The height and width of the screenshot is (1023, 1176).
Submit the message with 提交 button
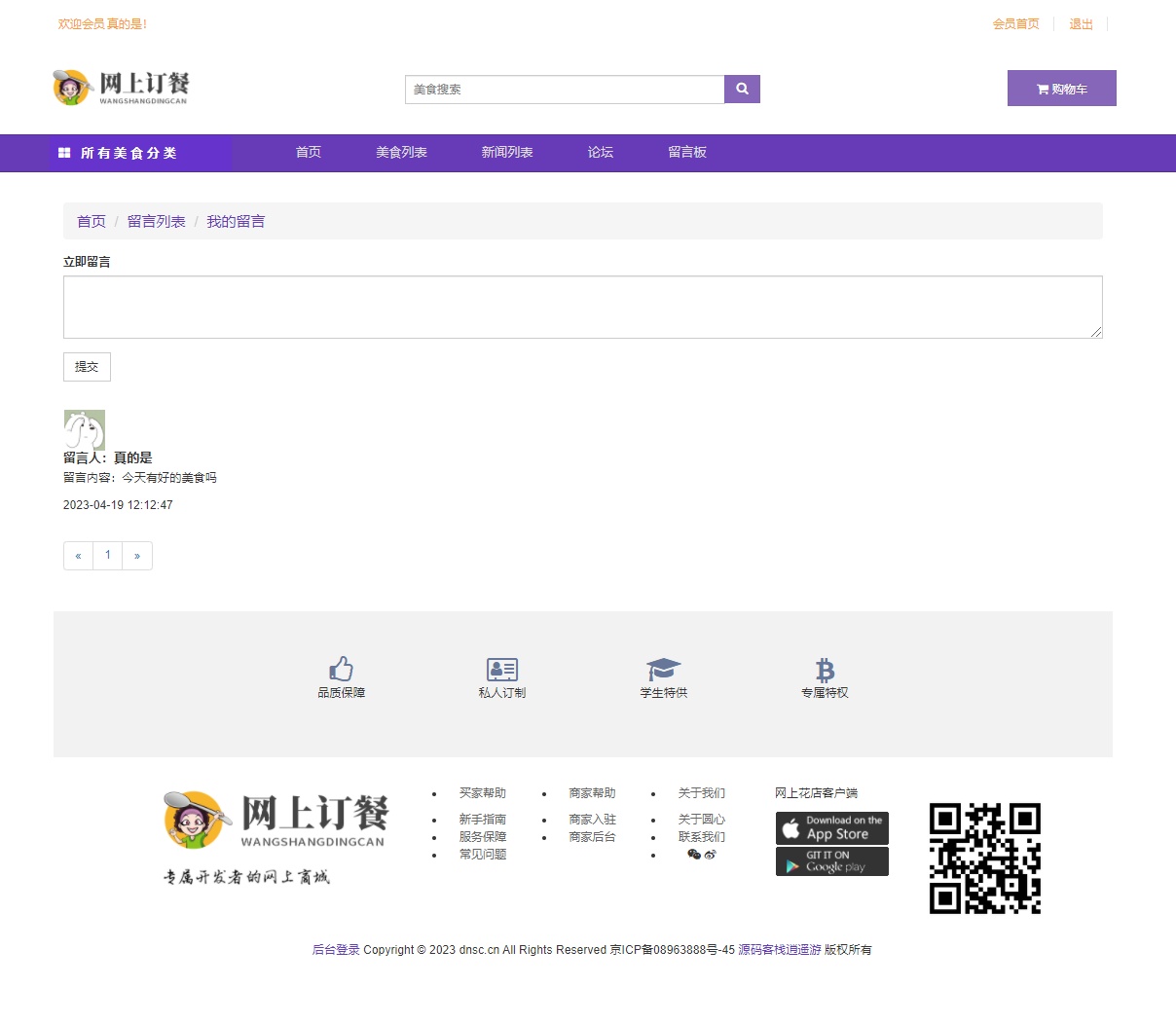click(87, 367)
